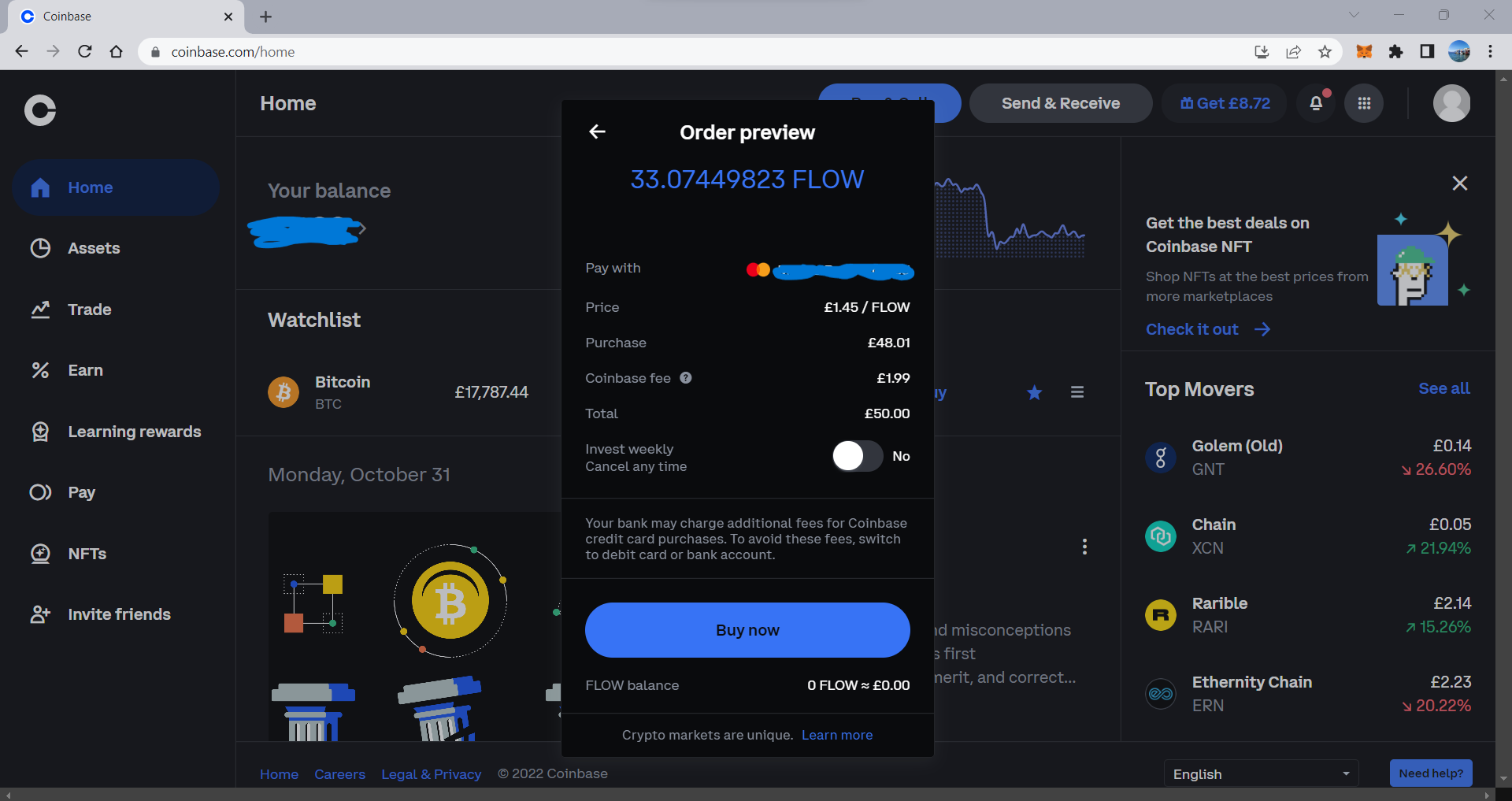Open Learning rewards in the sidebar

[x=116, y=432]
